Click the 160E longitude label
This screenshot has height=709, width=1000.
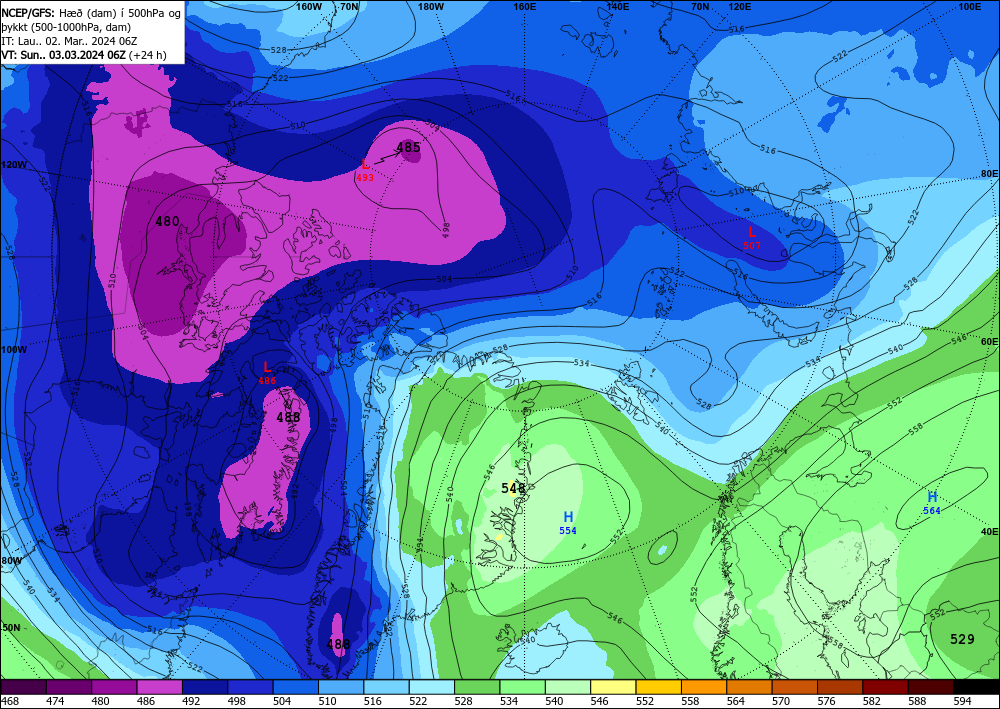525,6
